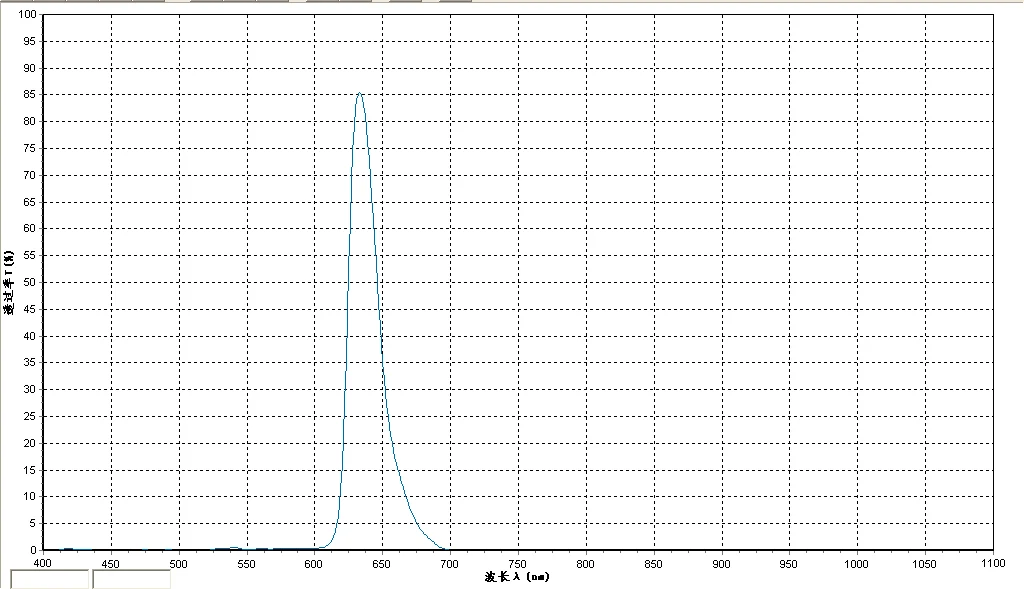Click the y-axis tick label "60"

point(29,228)
